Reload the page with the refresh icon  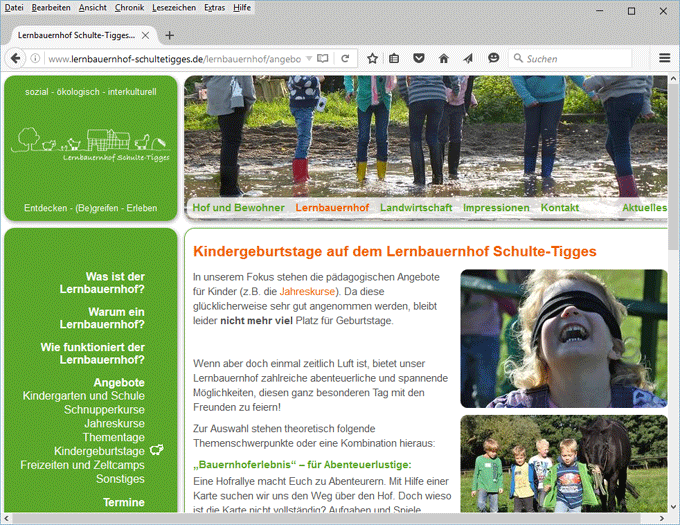(345, 58)
